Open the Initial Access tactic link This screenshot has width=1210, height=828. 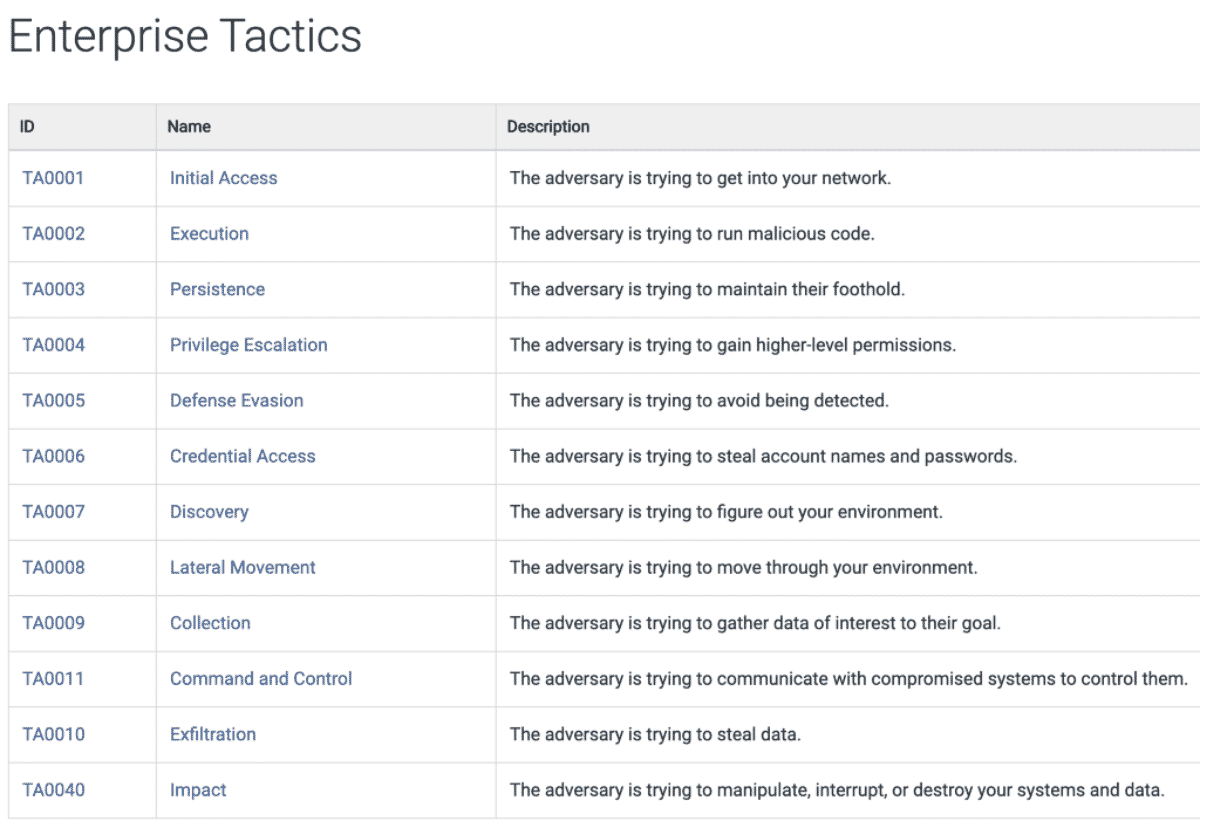(223, 178)
